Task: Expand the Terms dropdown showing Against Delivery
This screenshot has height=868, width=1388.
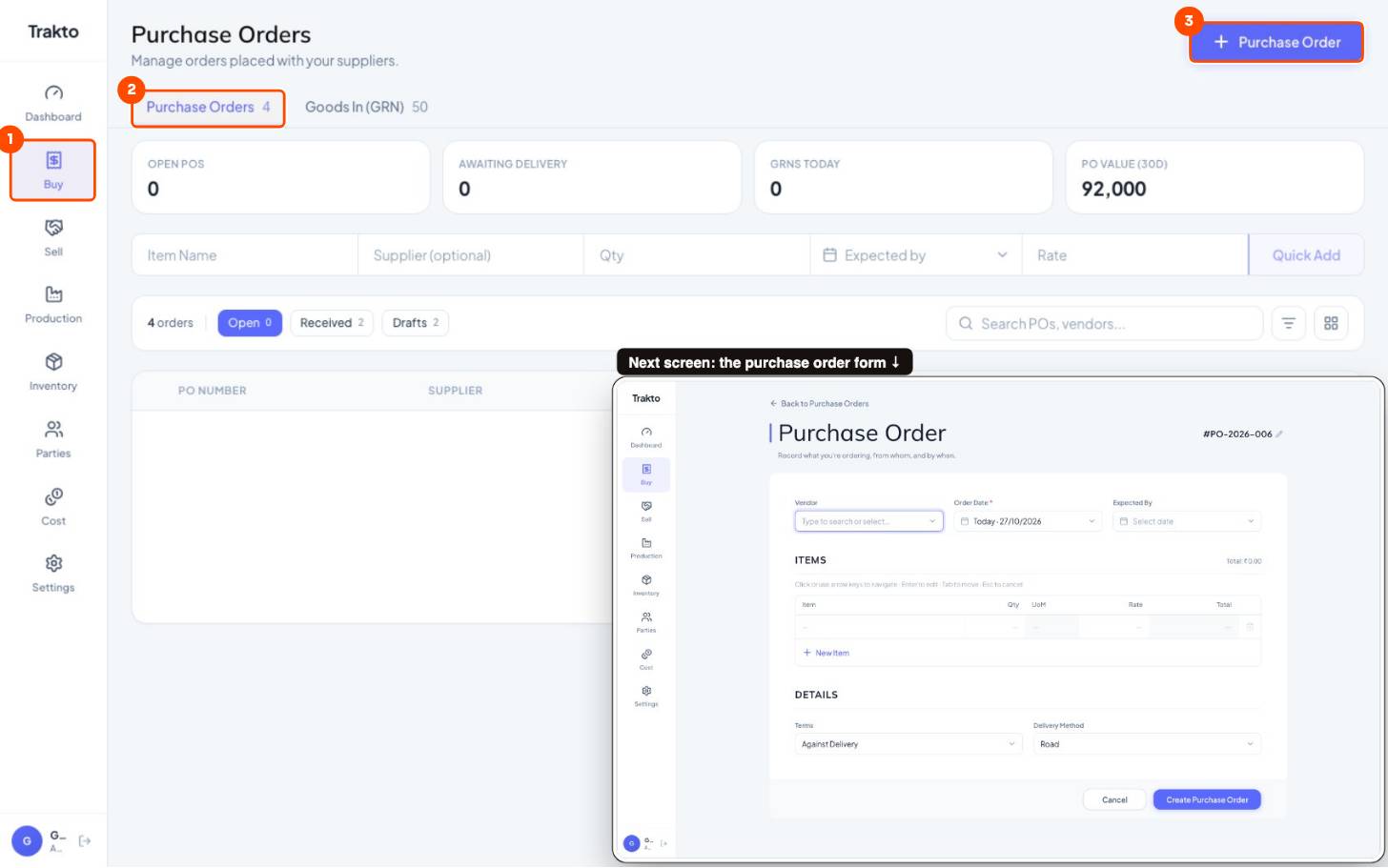Action: [908, 744]
